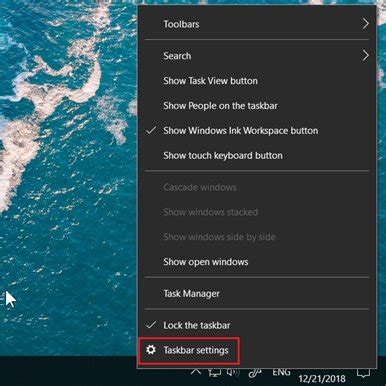The width and height of the screenshot is (386, 386).
Task: Toggle Lock the taskbar option
Action: click(x=257, y=325)
